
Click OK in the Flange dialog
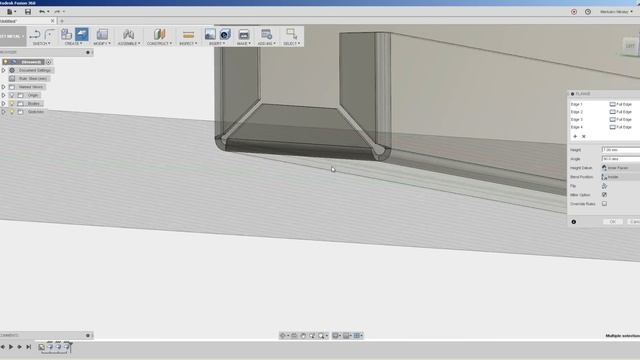coord(613,222)
